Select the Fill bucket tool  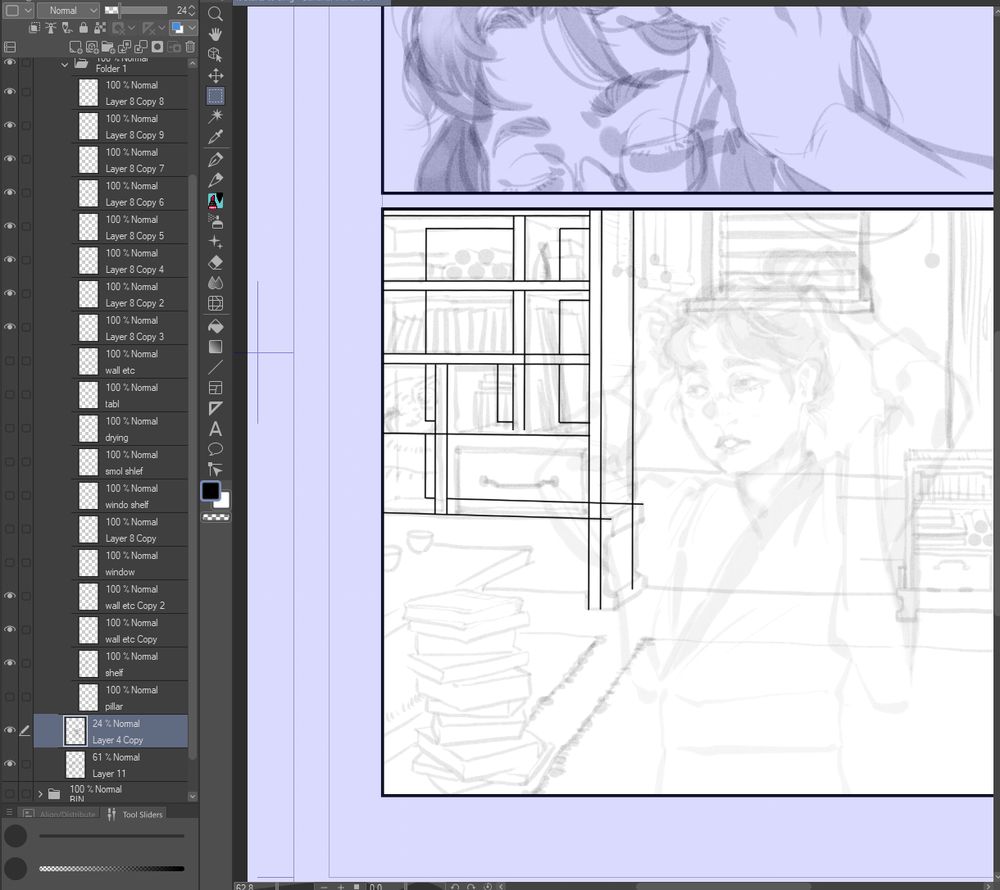(216, 326)
